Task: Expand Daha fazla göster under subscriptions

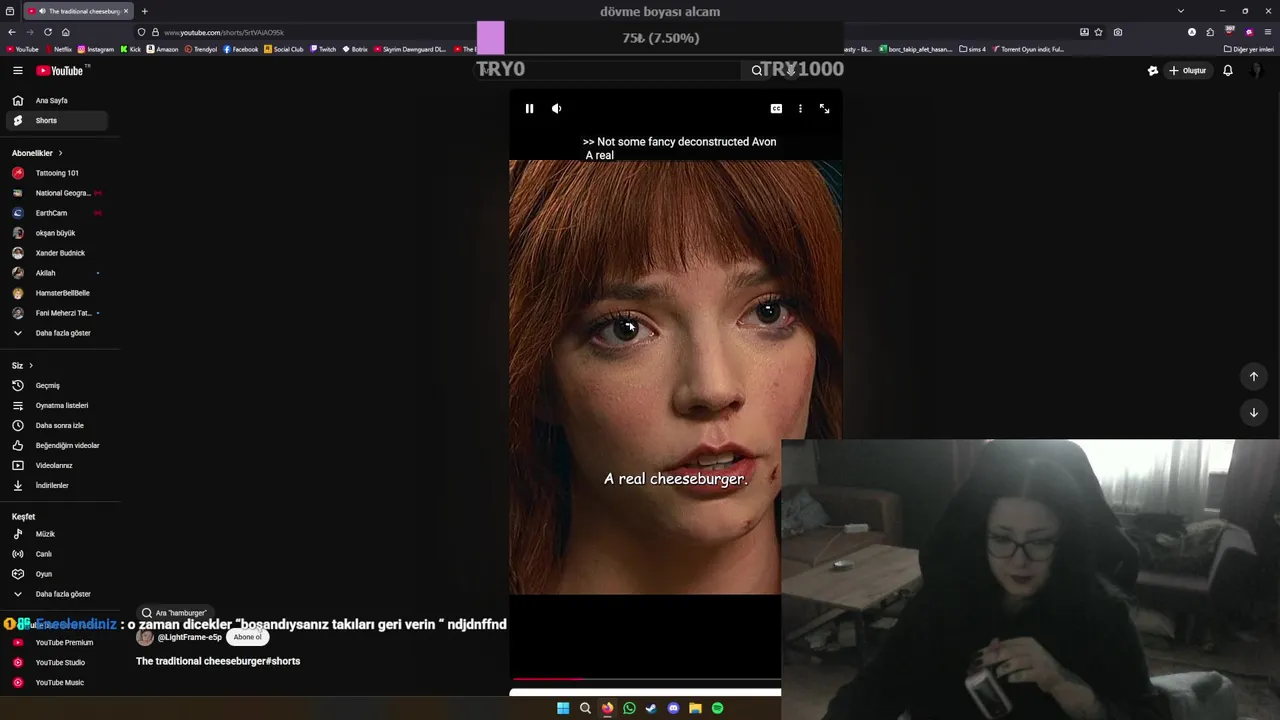Action: [56, 333]
